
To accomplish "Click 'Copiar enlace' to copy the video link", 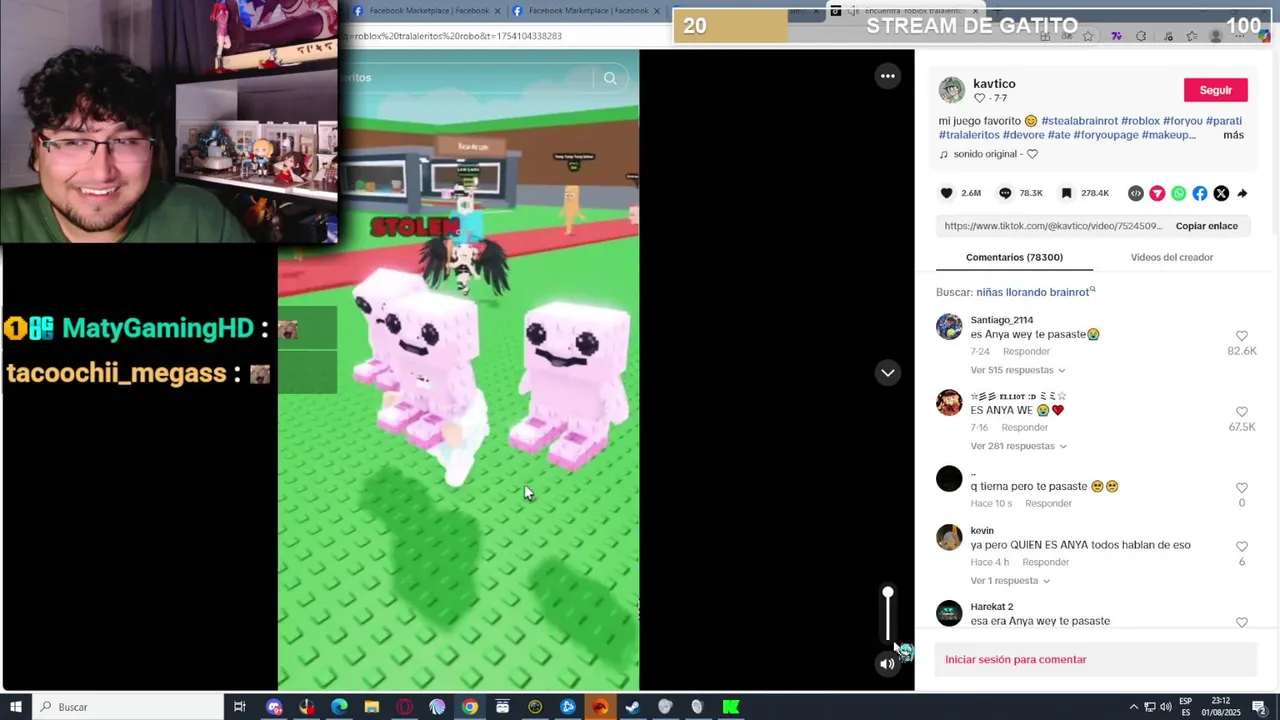I will pos(1206,226).
